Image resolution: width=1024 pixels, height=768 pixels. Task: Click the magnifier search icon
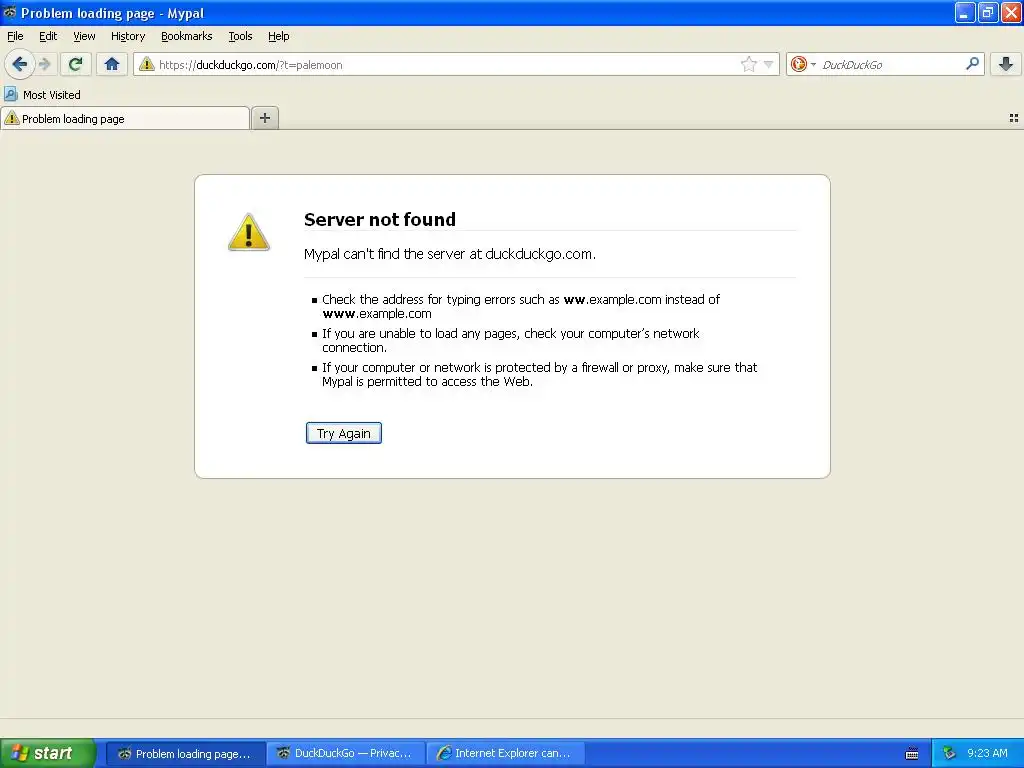tap(972, 64)
